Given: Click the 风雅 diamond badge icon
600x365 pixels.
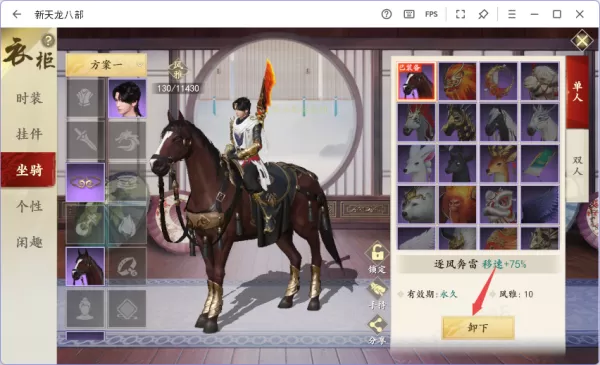Looking at the screenshot, I should pyautogui.click(x=178, y=70).
